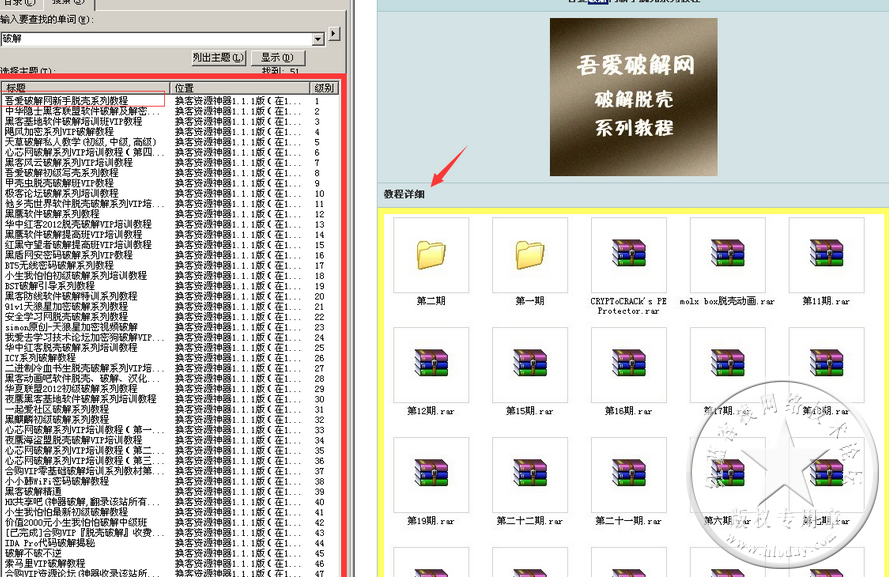
Task: Select result 吾爱破解网新手脱壳系列教程
Action: [67, 100]
